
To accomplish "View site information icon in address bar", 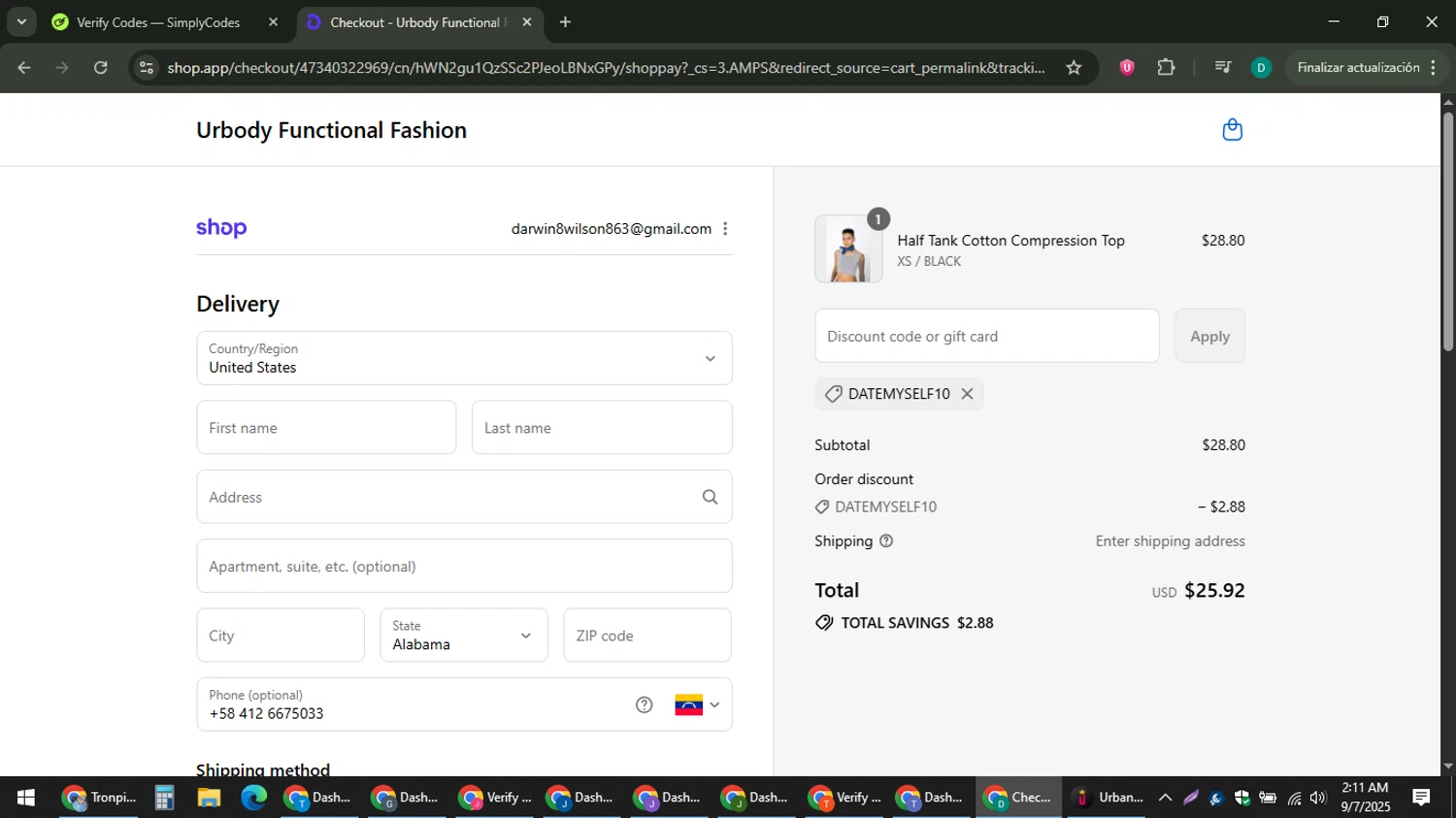I will coord(147,68).
